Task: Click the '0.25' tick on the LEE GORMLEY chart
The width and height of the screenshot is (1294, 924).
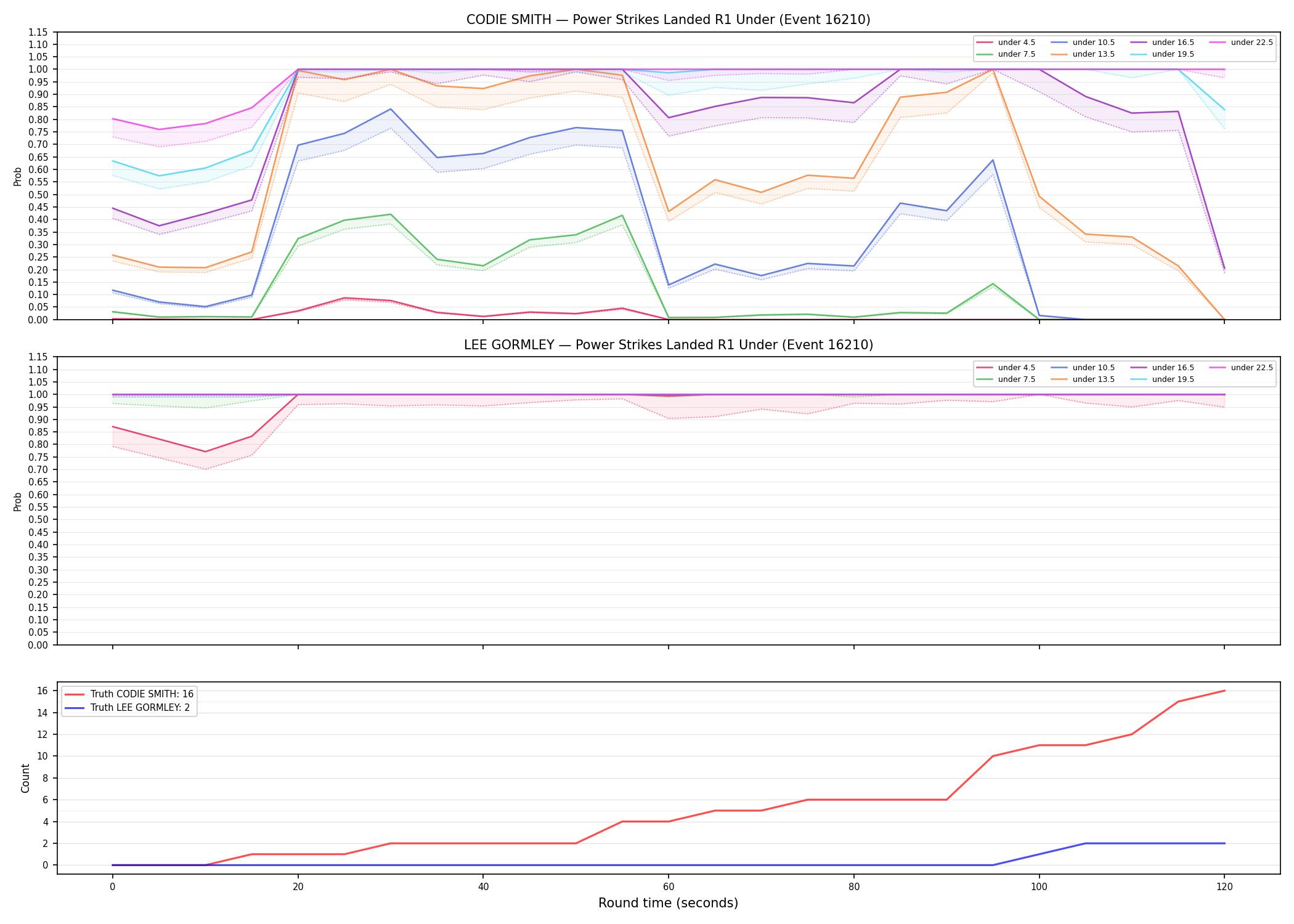Action: (39, 582)
